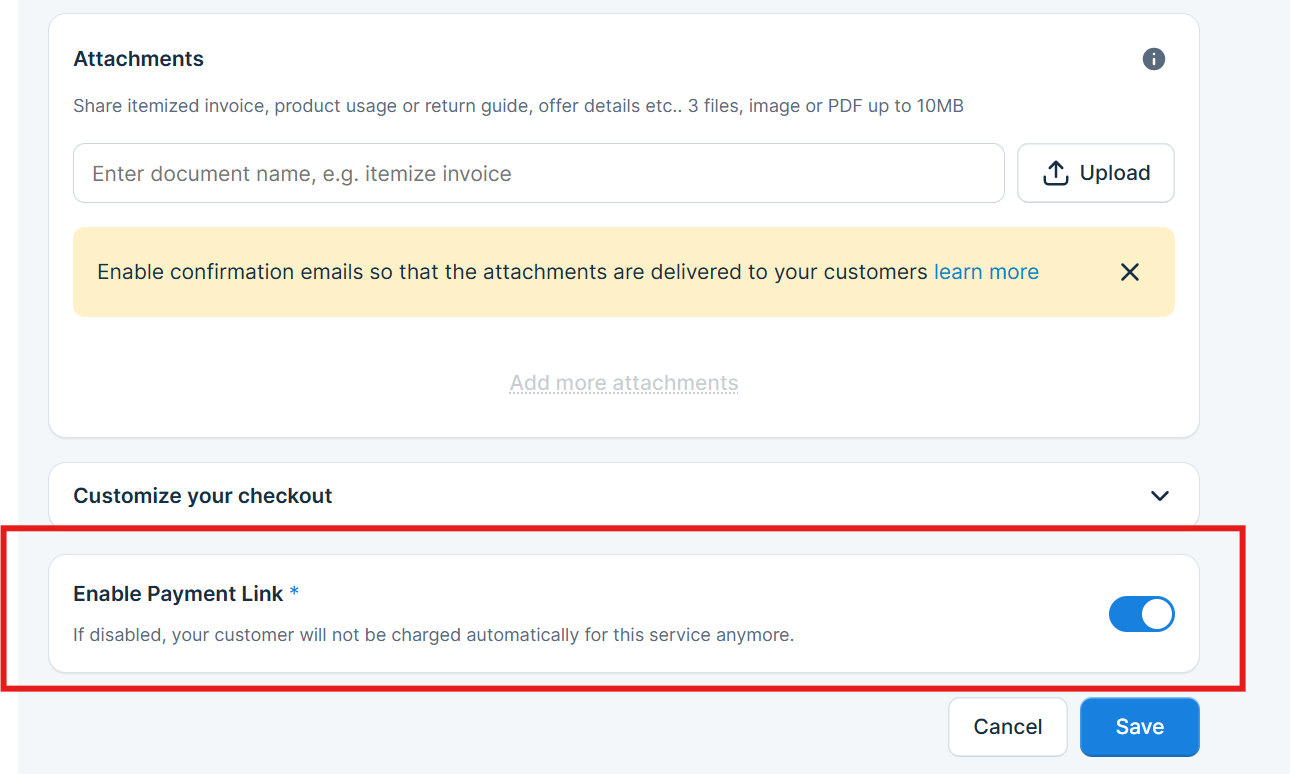Click the blank area left of Cancel
The image size is (1290, 774).
[x=500, y=727]
